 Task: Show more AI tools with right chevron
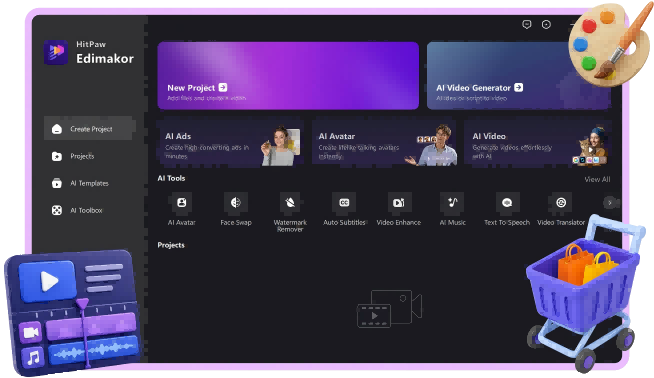coord(610,203)
